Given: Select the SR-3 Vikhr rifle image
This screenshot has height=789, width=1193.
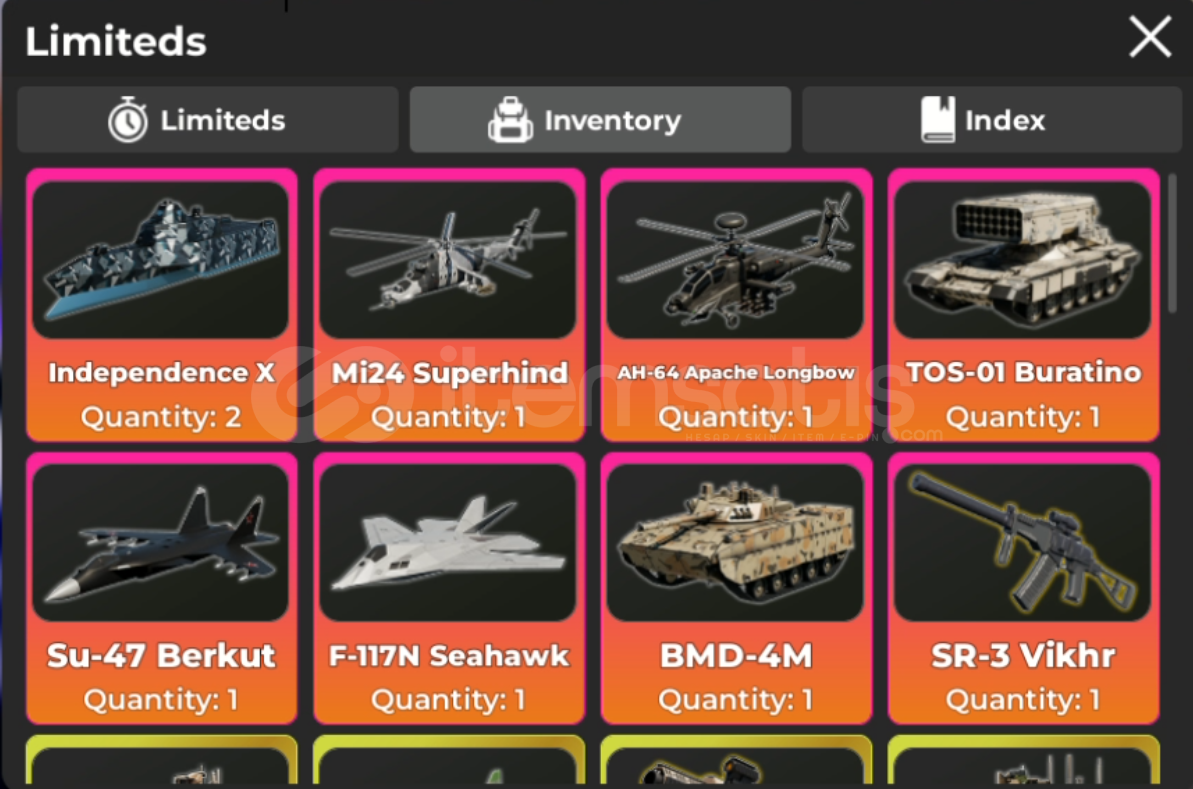Looking at the screenshot, I should click(1023, 542).
